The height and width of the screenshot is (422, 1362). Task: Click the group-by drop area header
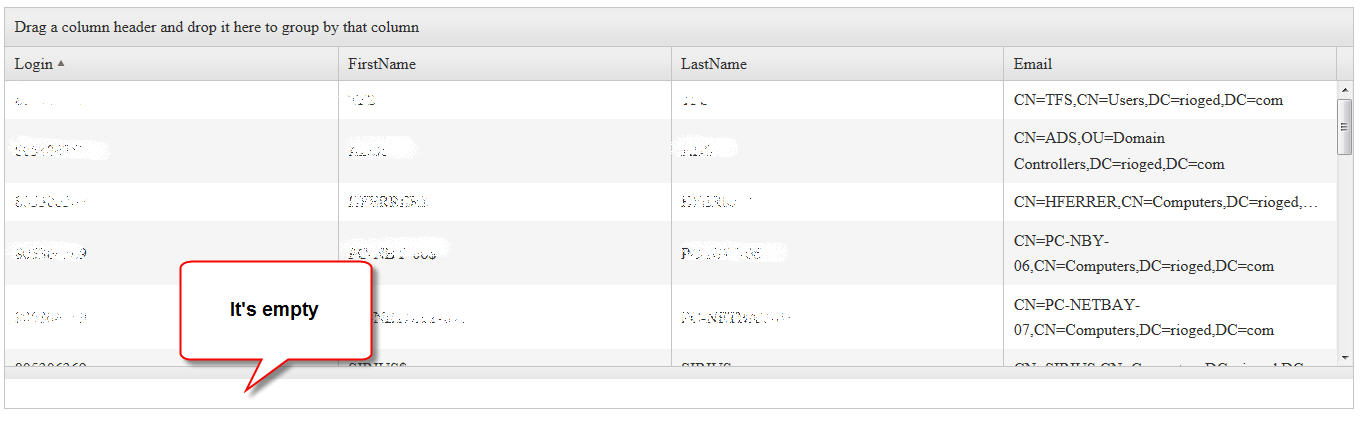point(217,27)
